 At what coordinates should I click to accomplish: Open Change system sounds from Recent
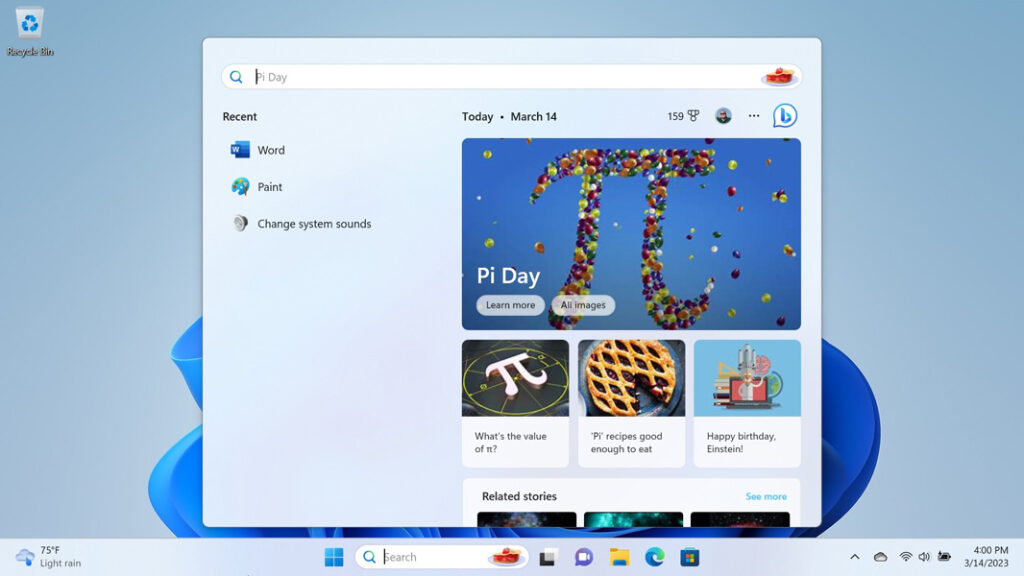[x=300, y=224]
